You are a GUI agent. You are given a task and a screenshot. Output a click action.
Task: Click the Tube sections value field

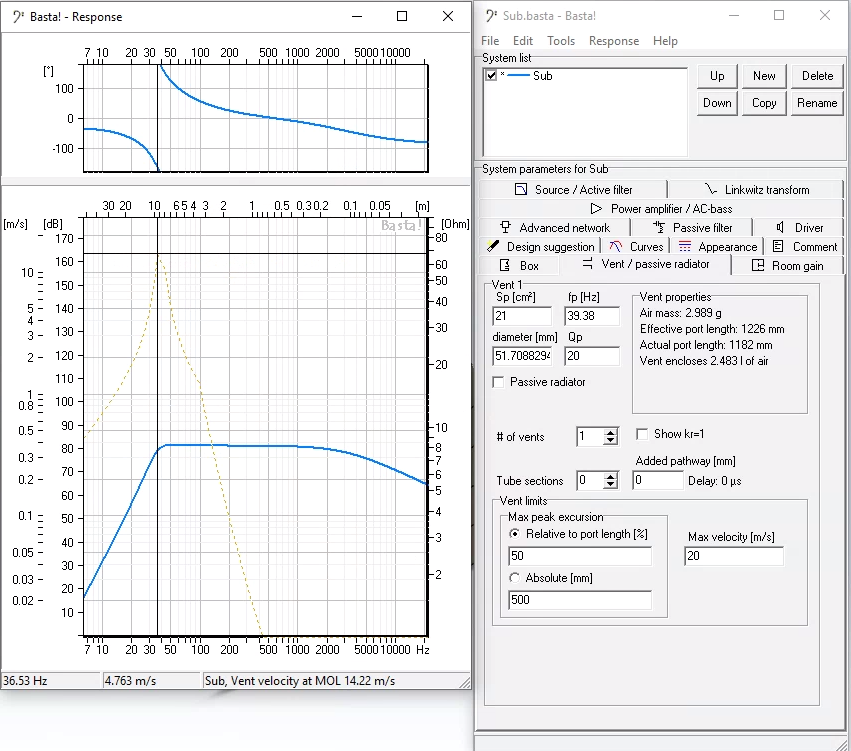coord(590,480)
